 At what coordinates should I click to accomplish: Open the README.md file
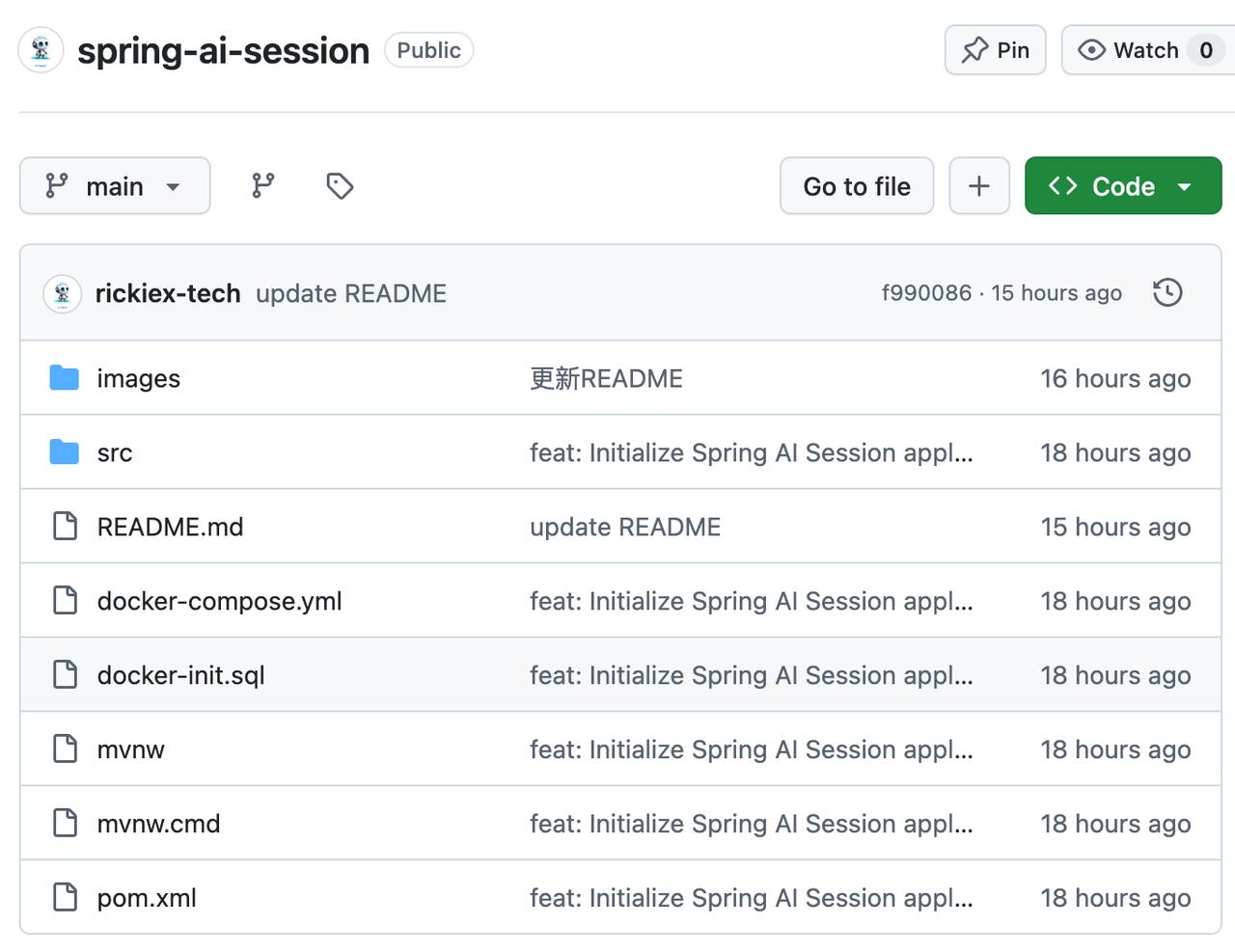click(x=171, y=527)
